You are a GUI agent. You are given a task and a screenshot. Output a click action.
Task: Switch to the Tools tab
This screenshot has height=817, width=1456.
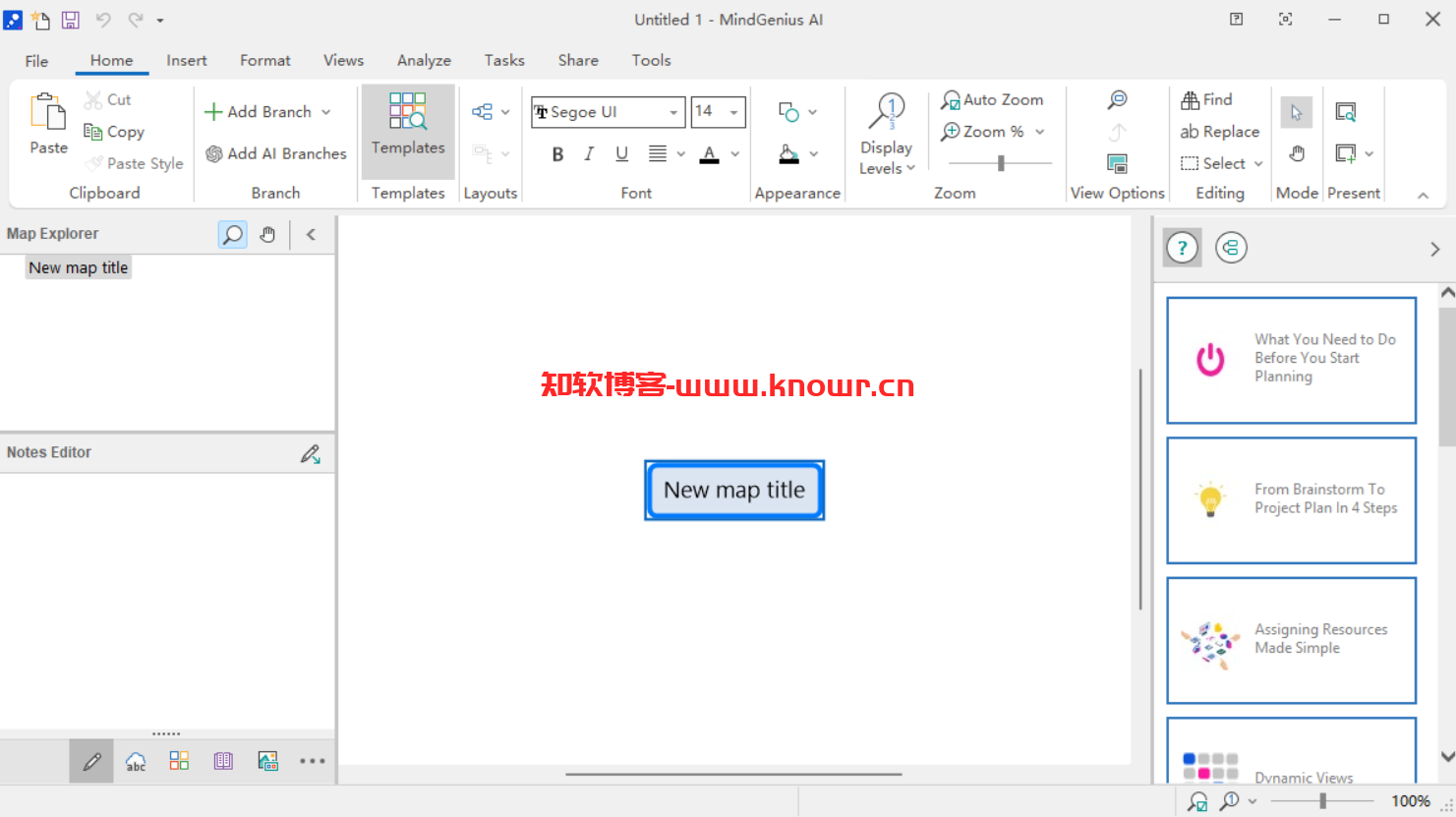(x=651, y=61)
